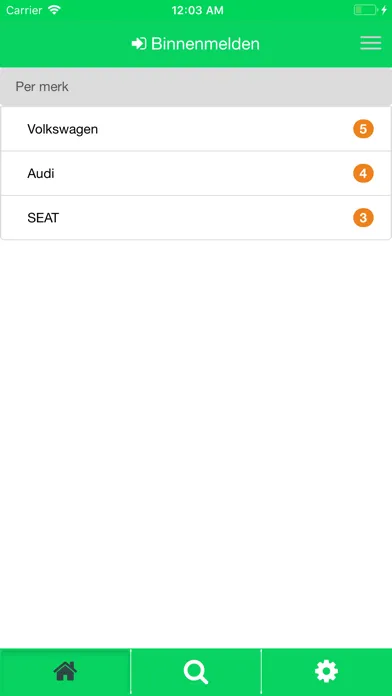Go to the Home tab icon
Viewport: 392px width, 696px height.
click(x=65, y=671)
